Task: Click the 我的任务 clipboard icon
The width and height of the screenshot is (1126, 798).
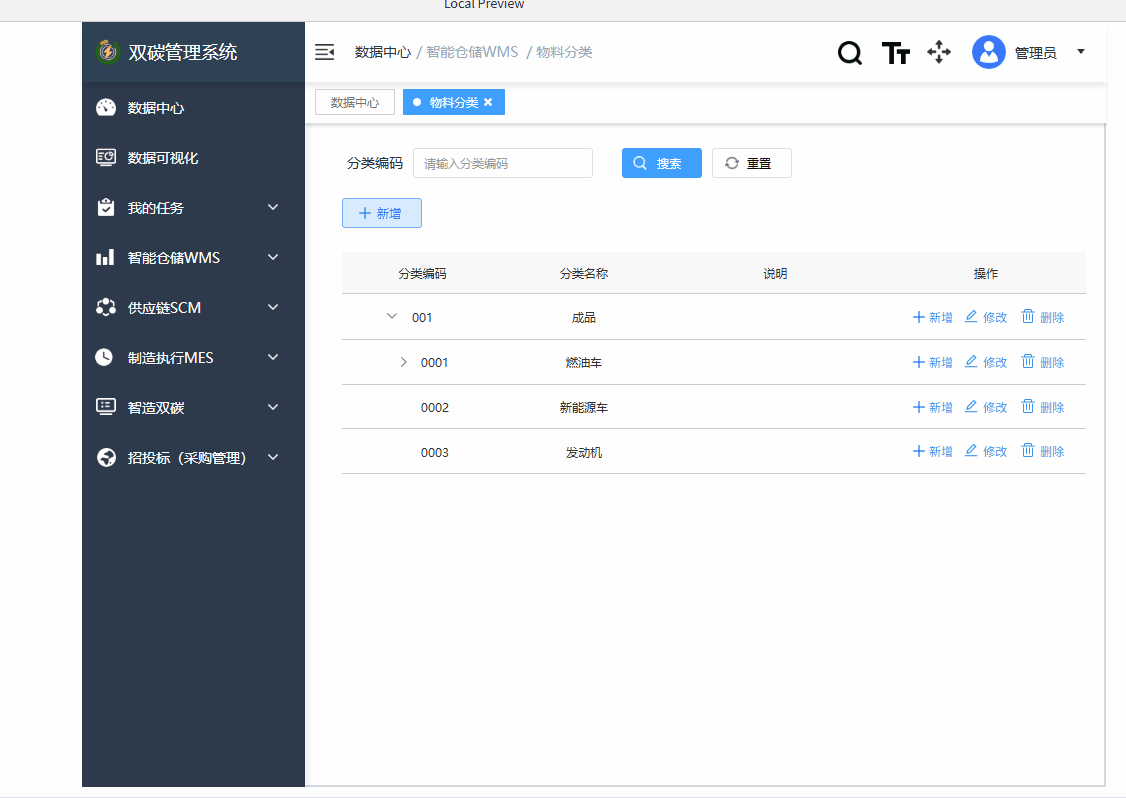Action: coord(106,207)
